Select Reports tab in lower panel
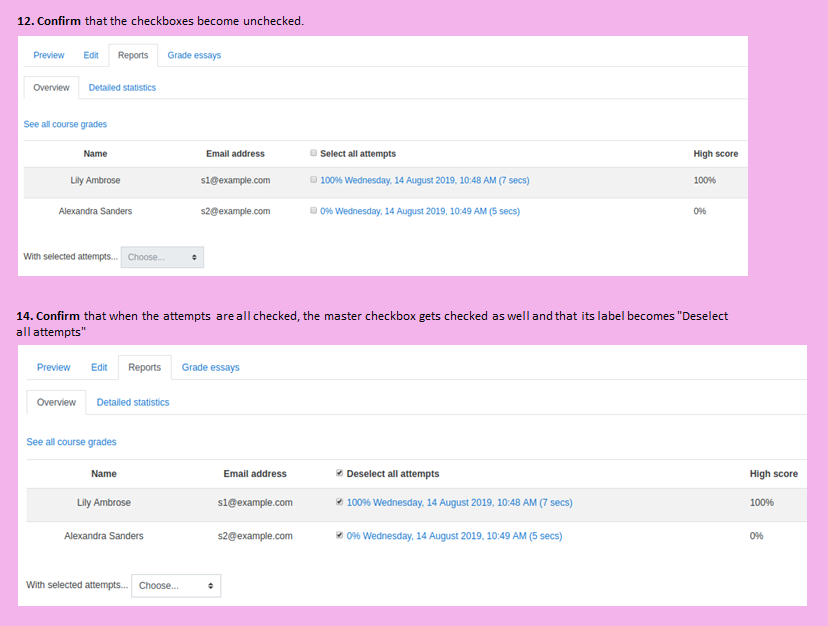The image size is (828, 626). 145,367
